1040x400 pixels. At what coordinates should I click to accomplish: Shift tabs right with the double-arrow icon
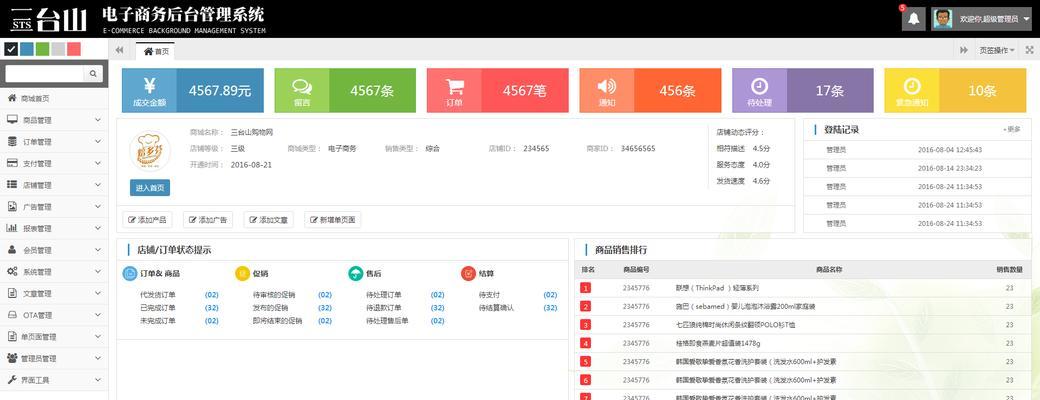(964, 50)
